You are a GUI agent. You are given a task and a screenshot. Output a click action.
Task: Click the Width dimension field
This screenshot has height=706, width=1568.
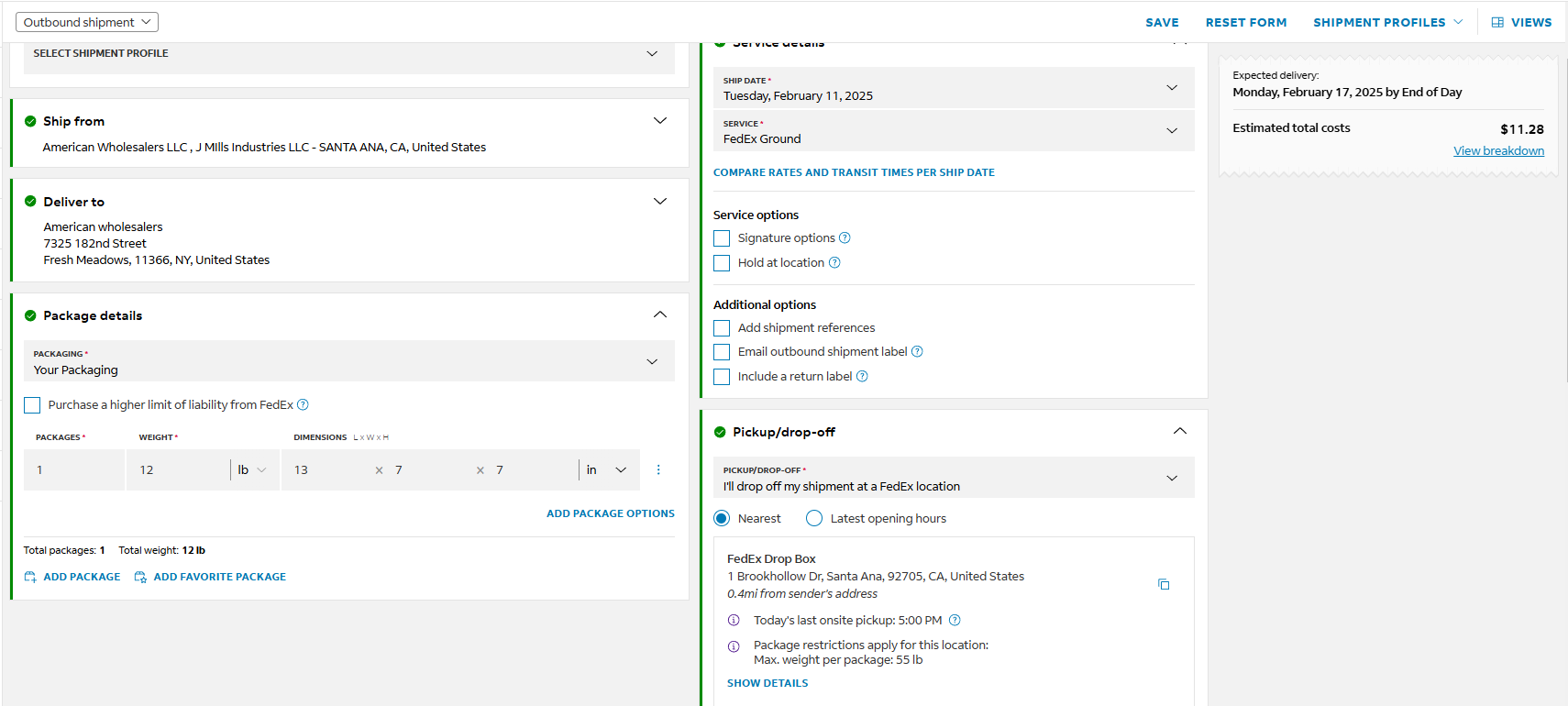(431, 469)
